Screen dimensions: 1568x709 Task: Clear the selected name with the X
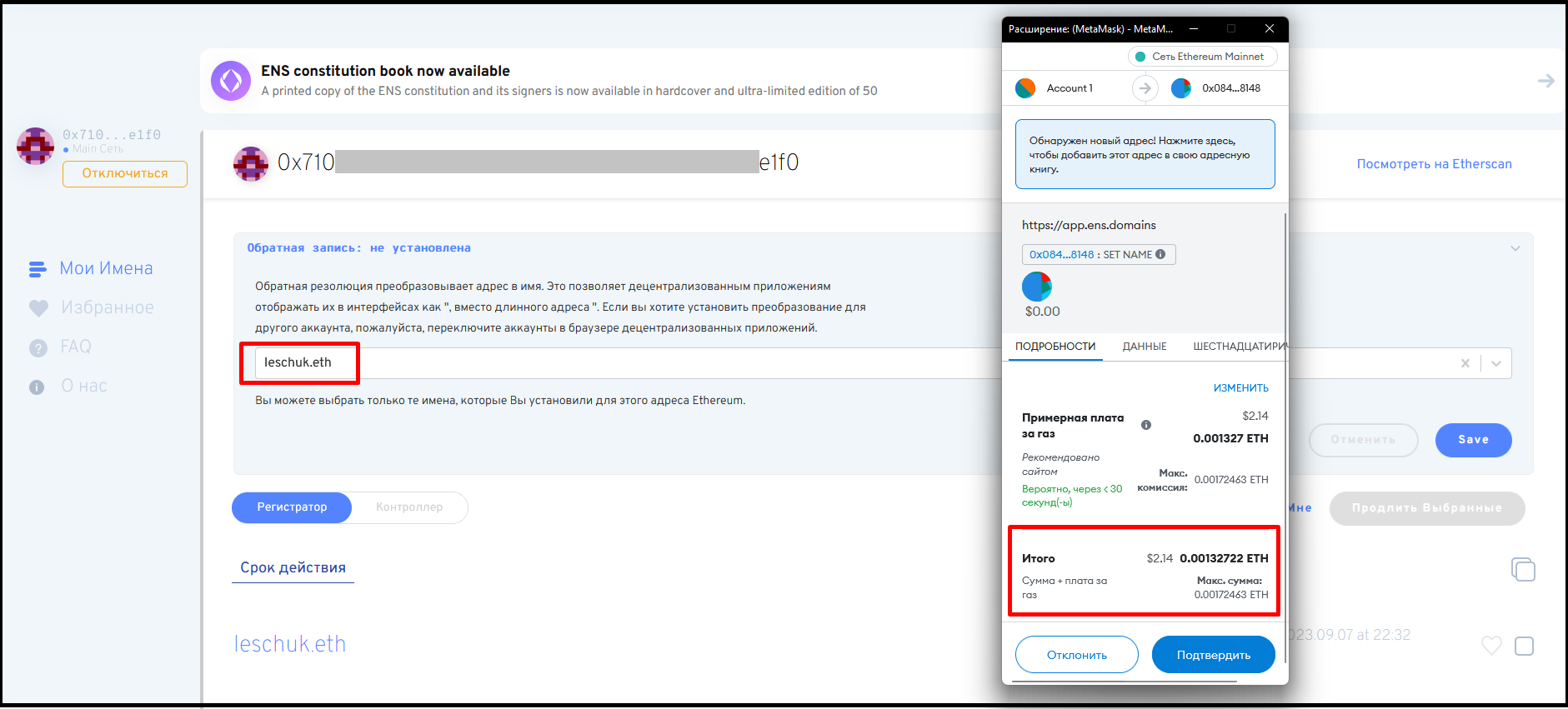point(1465,363)
